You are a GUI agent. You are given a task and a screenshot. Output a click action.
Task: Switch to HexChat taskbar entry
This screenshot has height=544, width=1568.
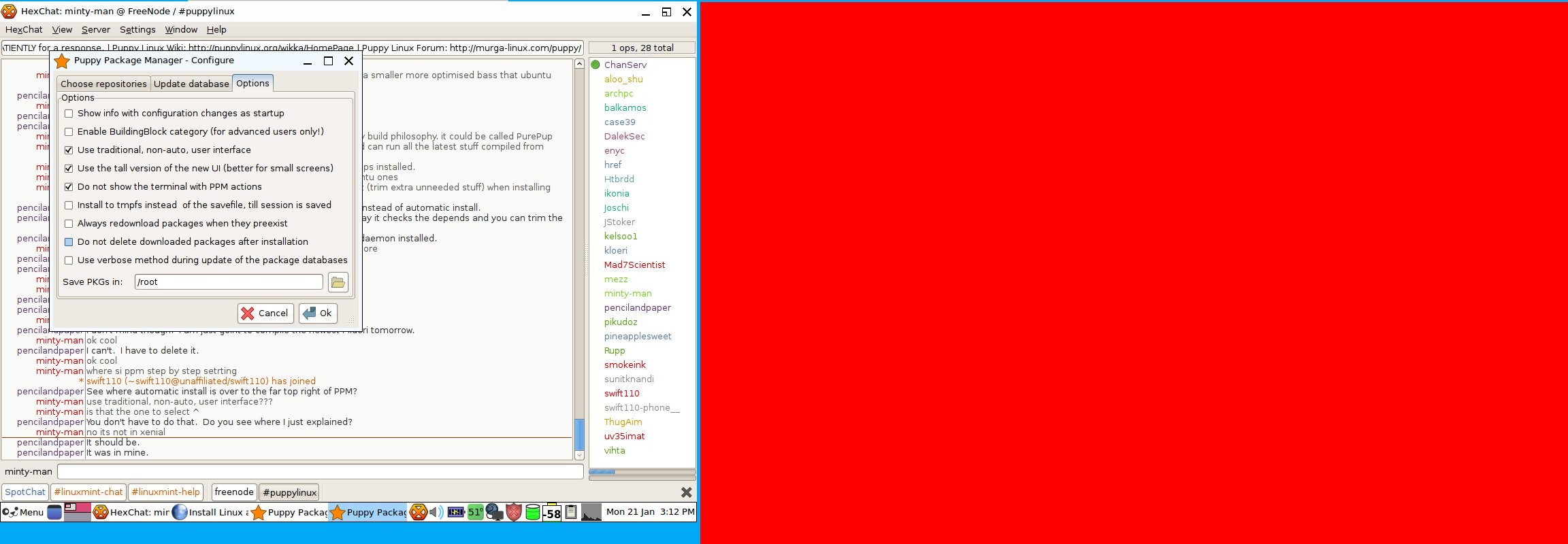click(x=131, y=512)
